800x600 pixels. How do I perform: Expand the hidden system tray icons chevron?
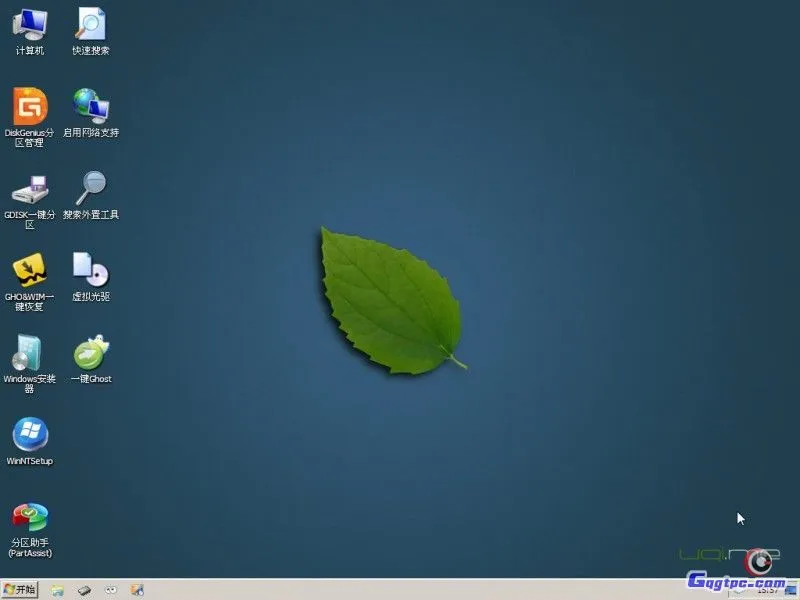[x=738, y=592]
